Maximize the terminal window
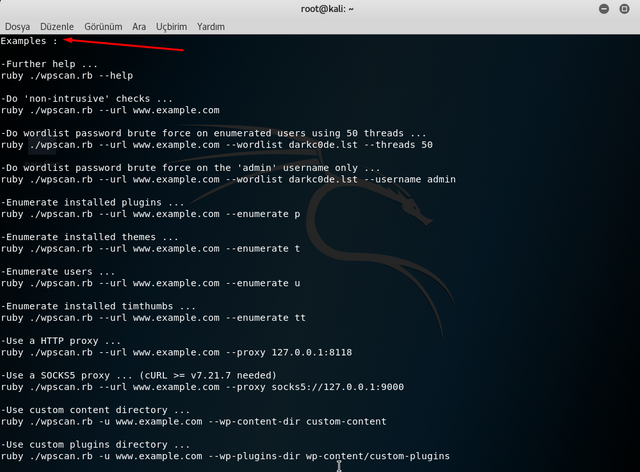 [624, 9]
